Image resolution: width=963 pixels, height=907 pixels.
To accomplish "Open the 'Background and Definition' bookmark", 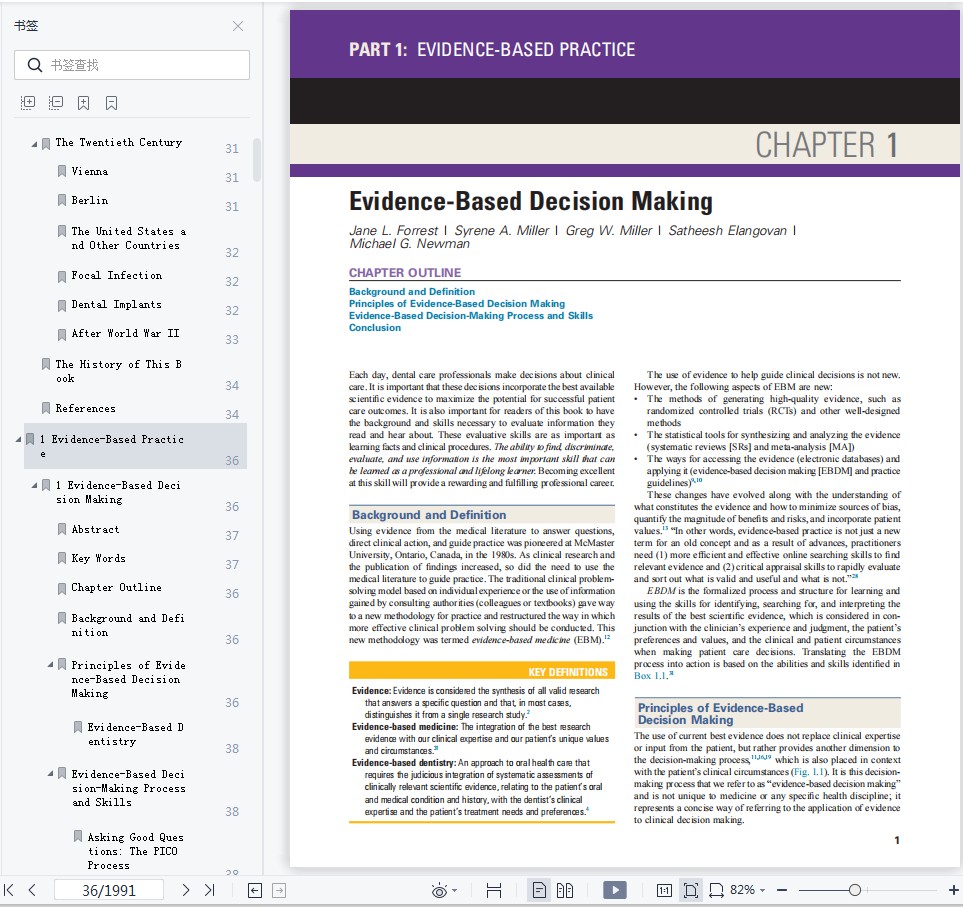I will (x=128, y=625).
